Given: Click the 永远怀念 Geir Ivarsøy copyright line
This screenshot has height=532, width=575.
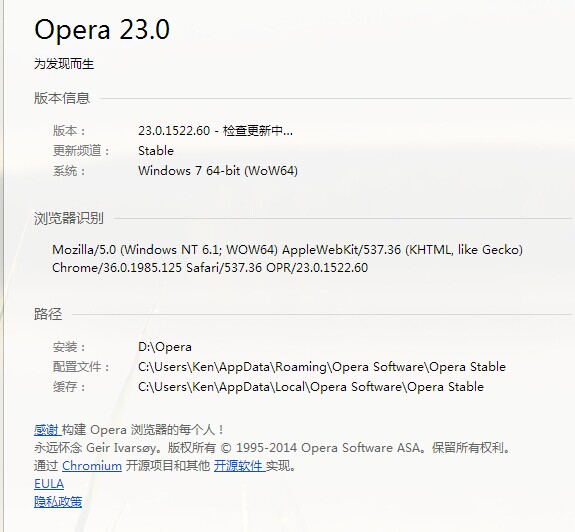Looking at the screenshot, I should tap(272, 448).
